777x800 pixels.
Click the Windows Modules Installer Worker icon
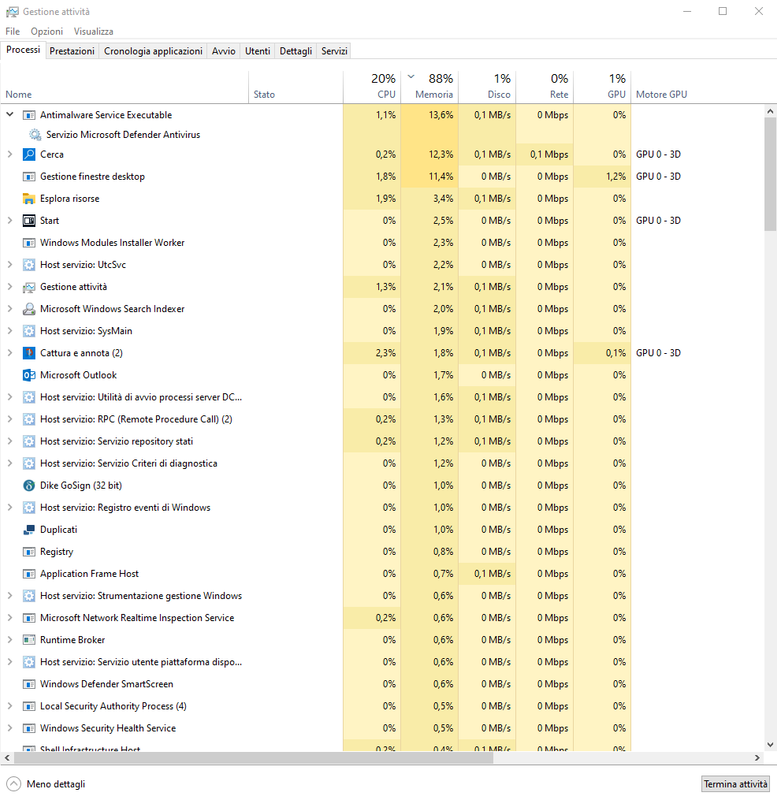tap(29, 243)
